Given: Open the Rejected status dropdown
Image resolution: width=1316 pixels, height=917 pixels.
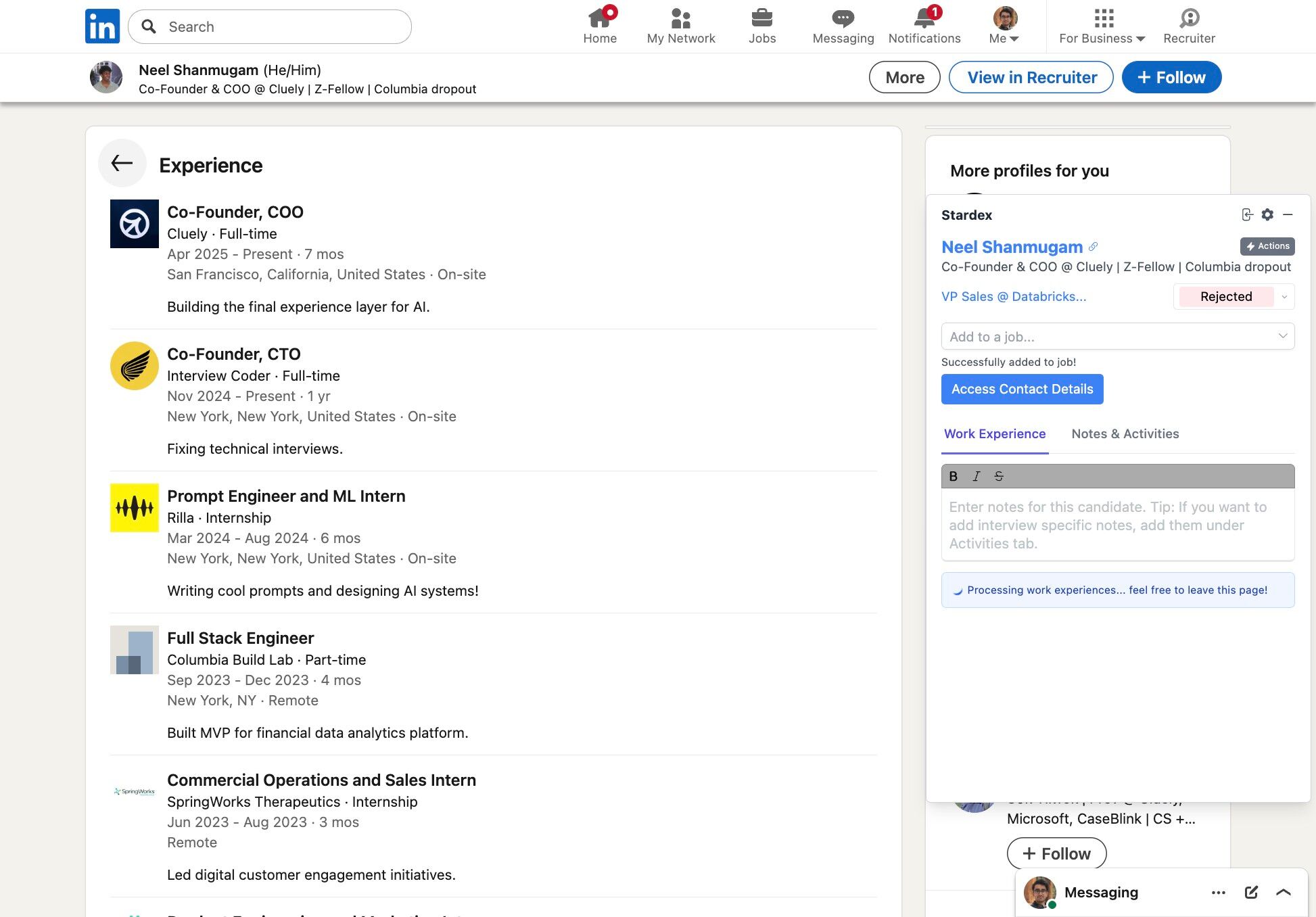Looking at the screenshot, I should [x=1234, y=296].
